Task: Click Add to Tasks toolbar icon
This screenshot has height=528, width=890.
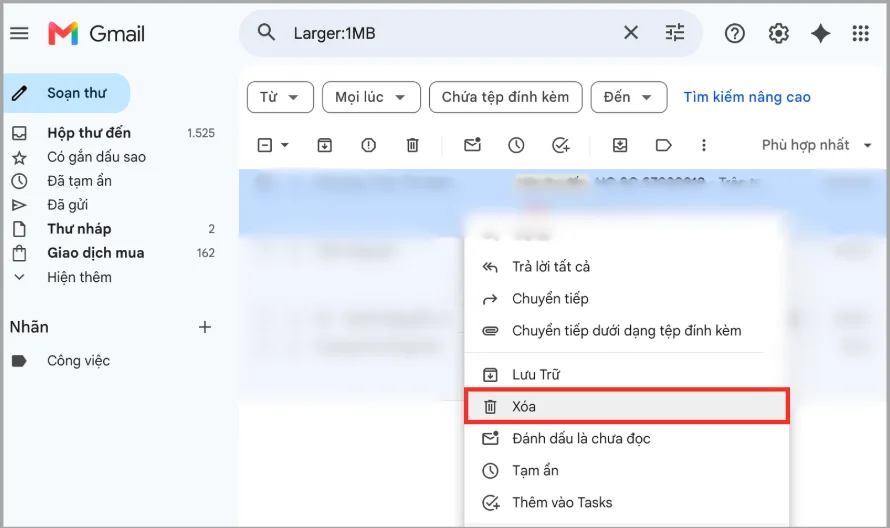Action: (x=561, y=145)
